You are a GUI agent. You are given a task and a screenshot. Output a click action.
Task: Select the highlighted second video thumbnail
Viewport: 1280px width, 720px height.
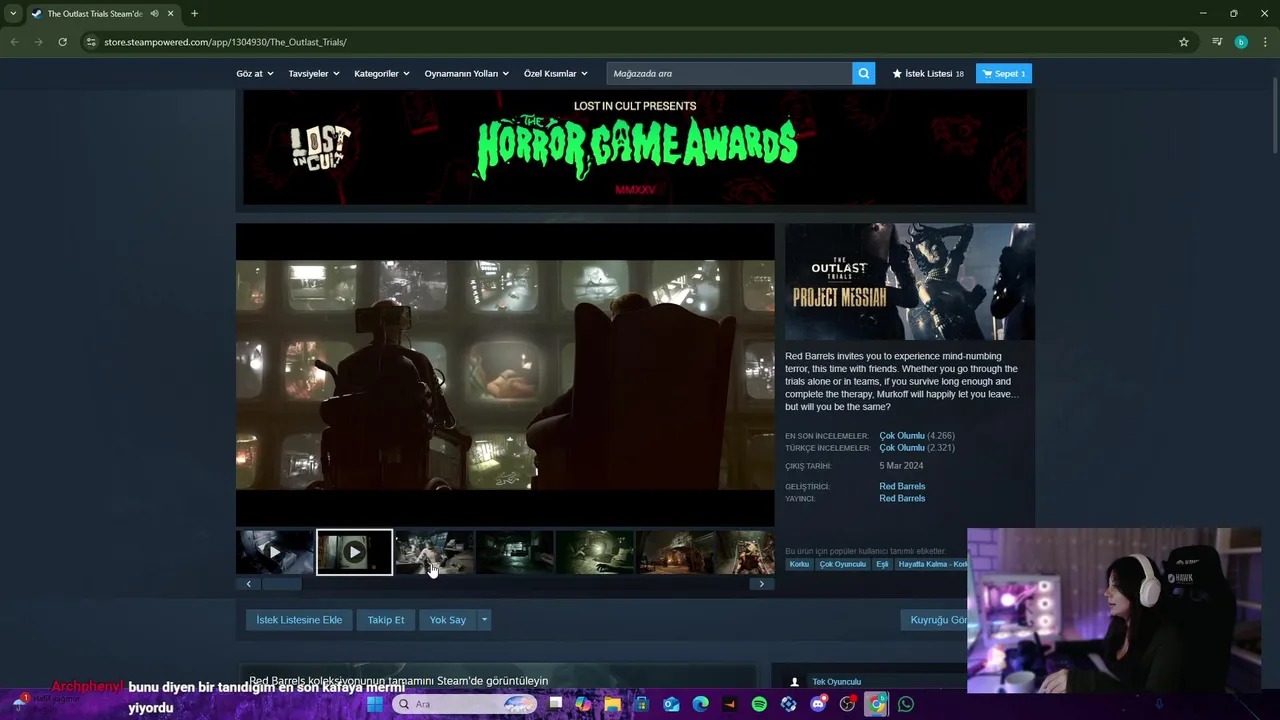354,552
